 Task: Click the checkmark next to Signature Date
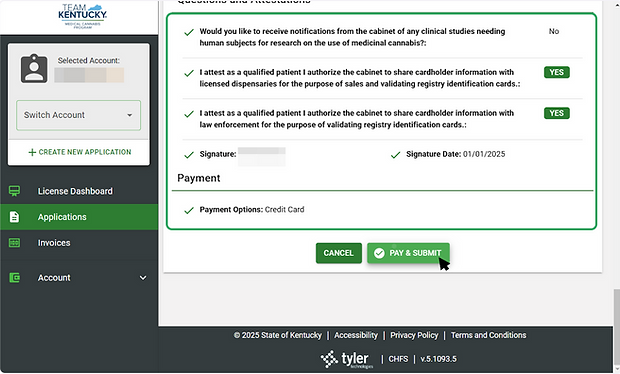pyautogui.click(x=395, y=155)
